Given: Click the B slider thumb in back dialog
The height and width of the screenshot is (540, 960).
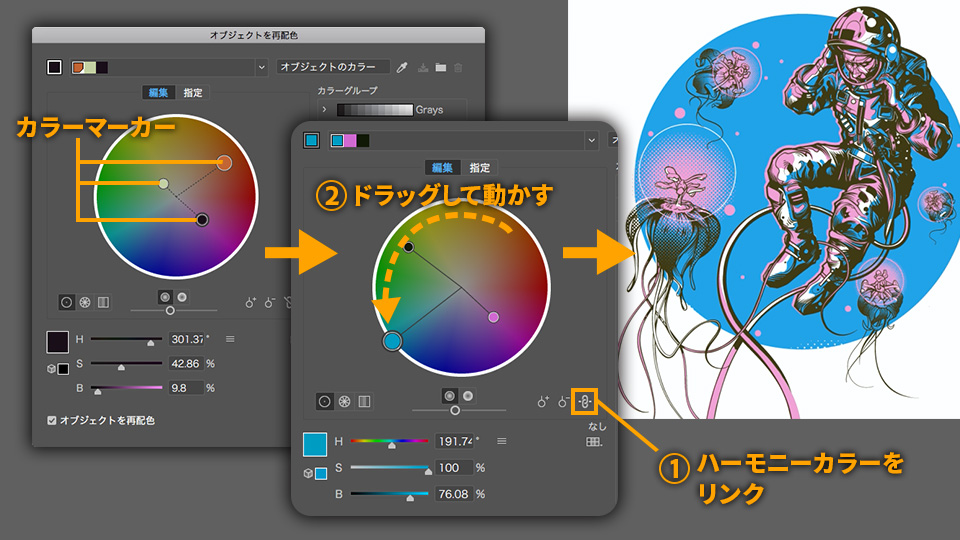Looking at the screenshot, I should [x=97, y=392].
